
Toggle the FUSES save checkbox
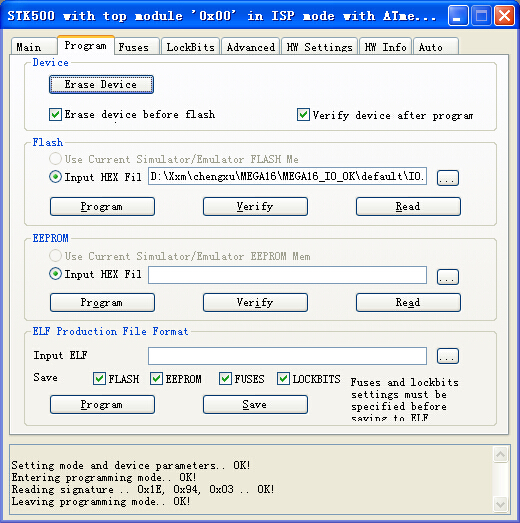(x=225, y=379)
